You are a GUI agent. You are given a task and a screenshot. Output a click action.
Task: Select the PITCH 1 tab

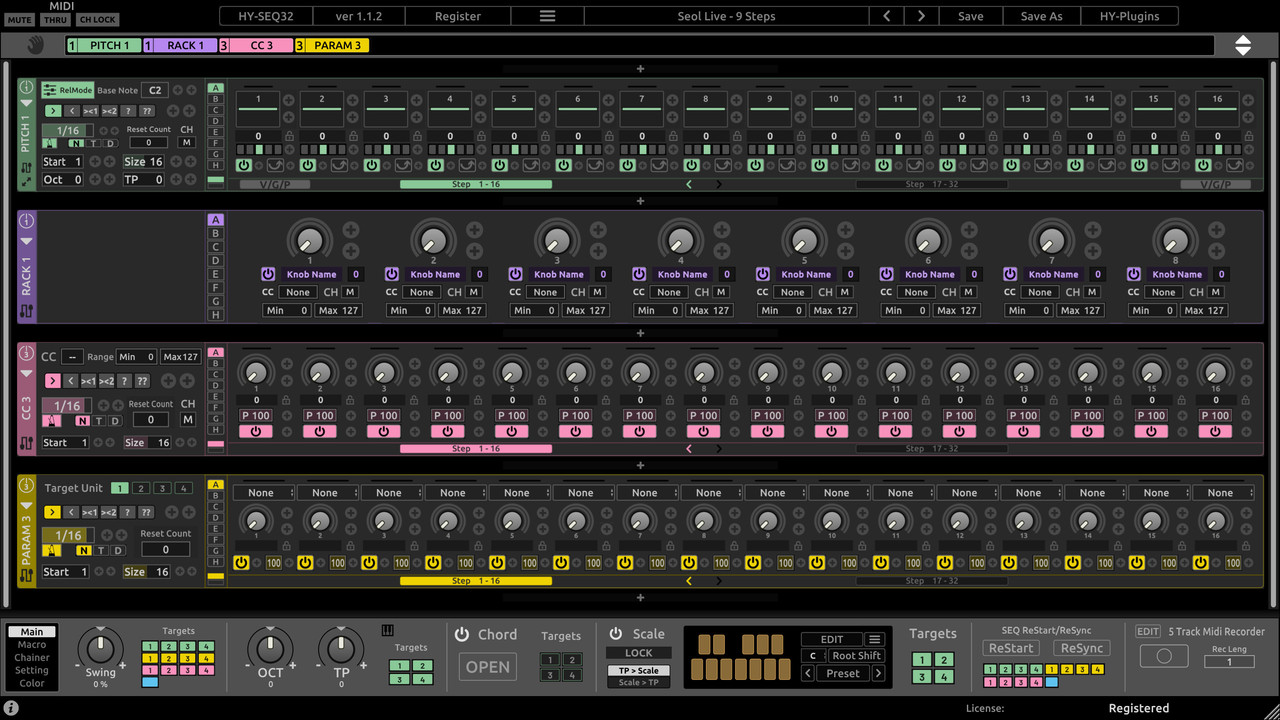104,45
